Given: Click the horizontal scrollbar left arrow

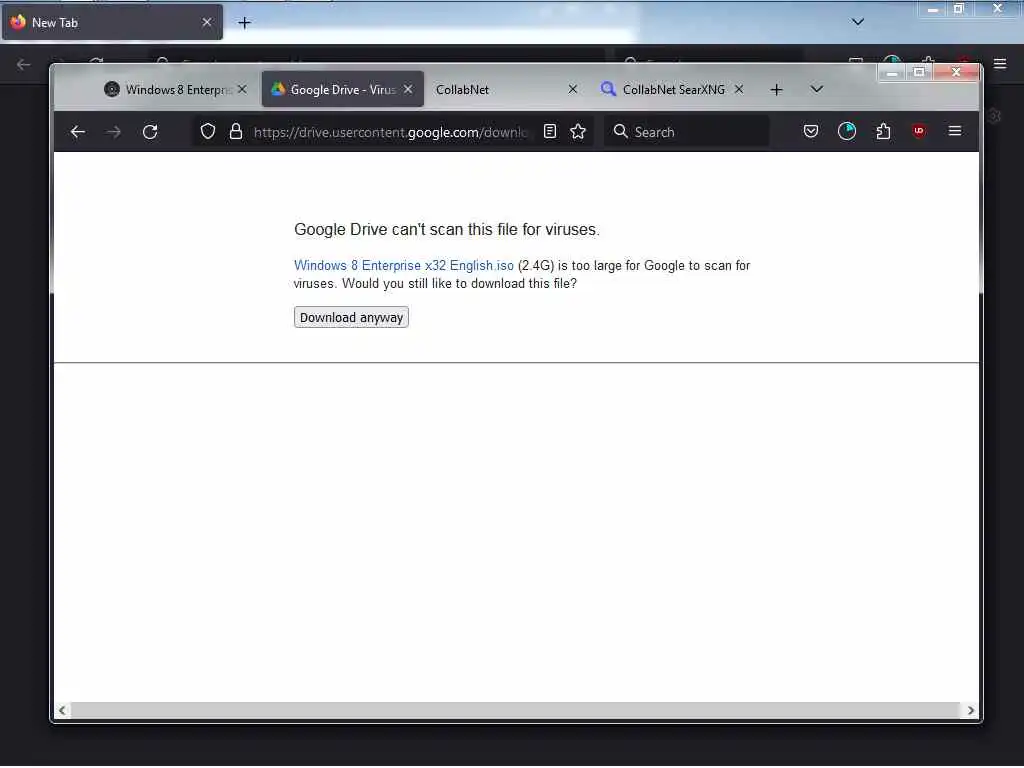Looking at the screenshot, I should click(62, 711).
